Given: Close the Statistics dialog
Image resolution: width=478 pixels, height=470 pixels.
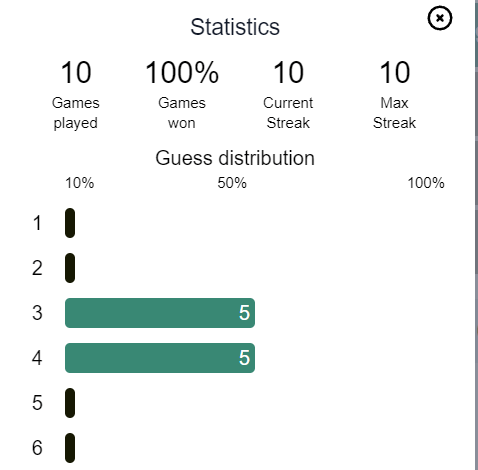Looking at the screenshot, I should click(440, 18).
